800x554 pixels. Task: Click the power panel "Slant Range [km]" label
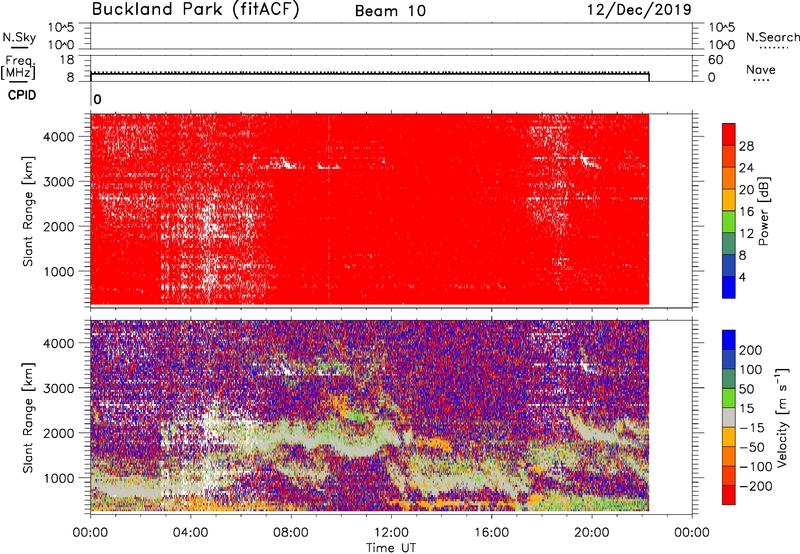[x=28, y=211]
